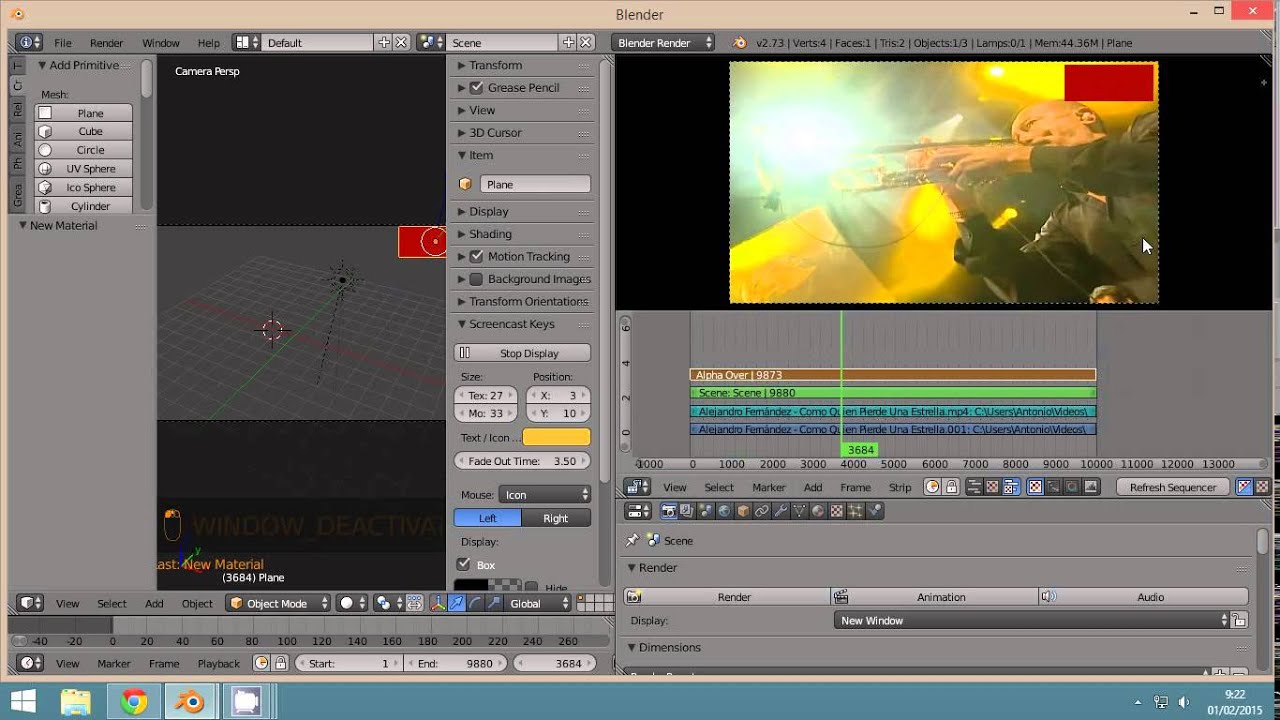The image size is (1280, 720).
Task: Click the Plane item name field
Action: click(535, 184)
